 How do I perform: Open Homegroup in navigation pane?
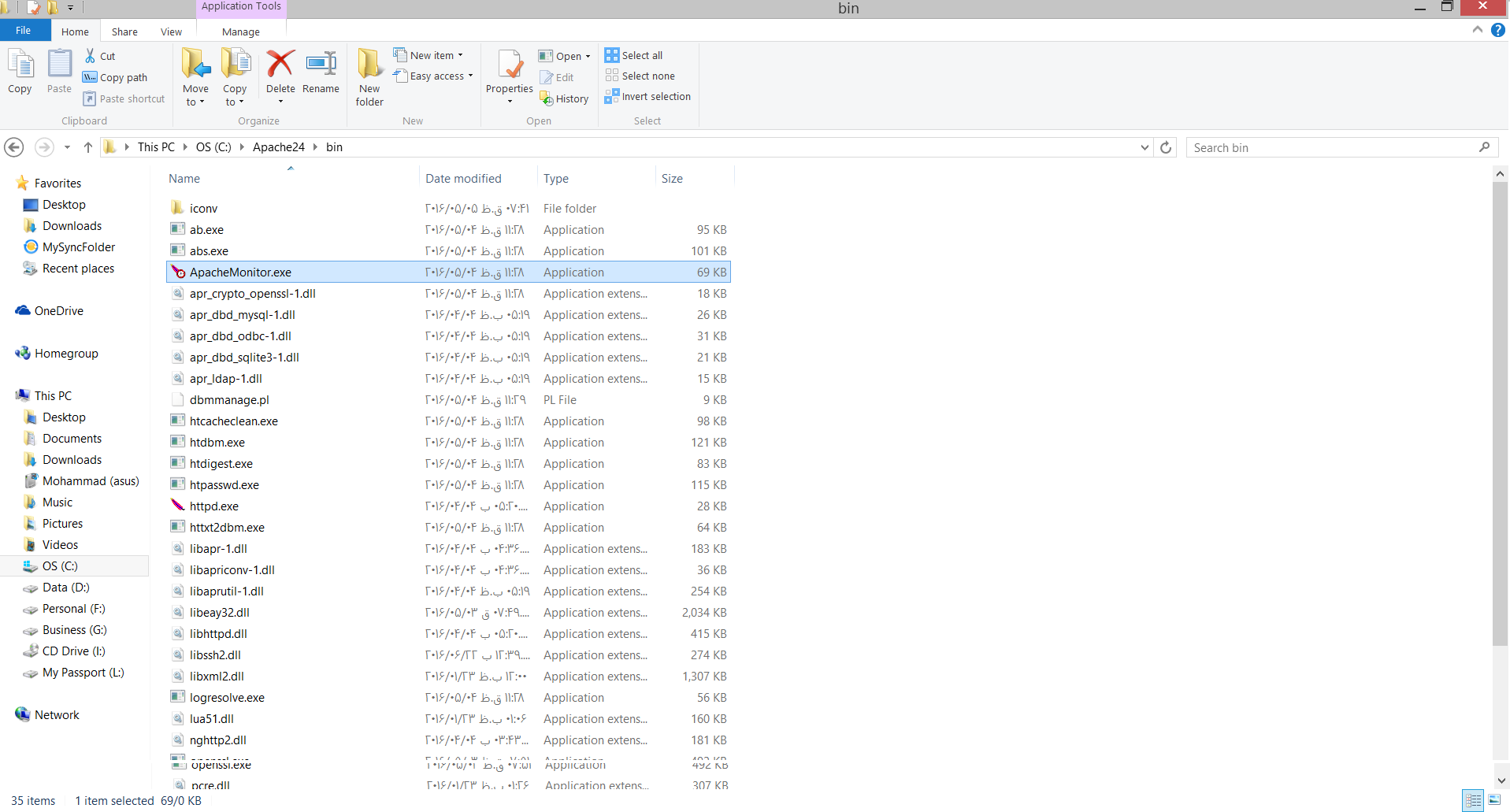(66, 354)
